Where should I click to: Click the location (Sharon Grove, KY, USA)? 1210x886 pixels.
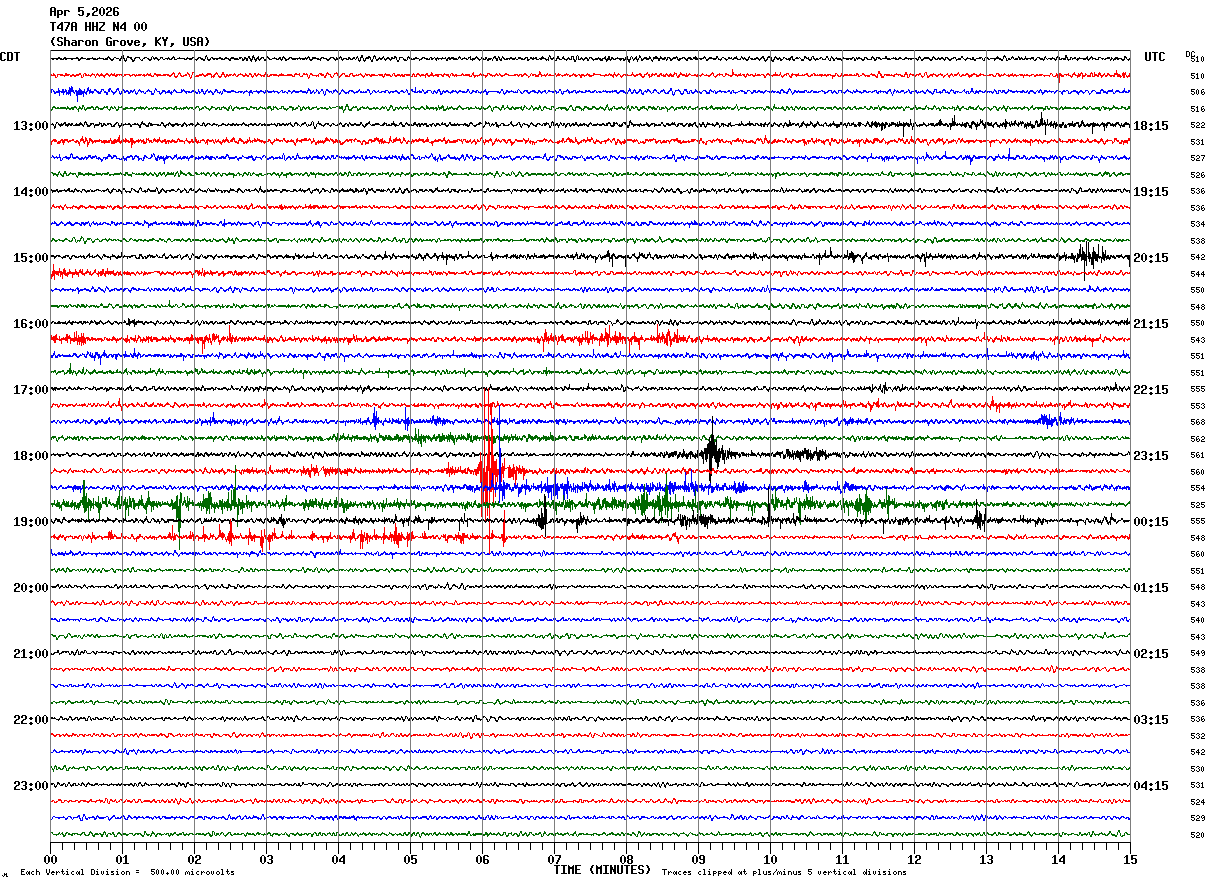pyautogui.click(x=130, y=42)
